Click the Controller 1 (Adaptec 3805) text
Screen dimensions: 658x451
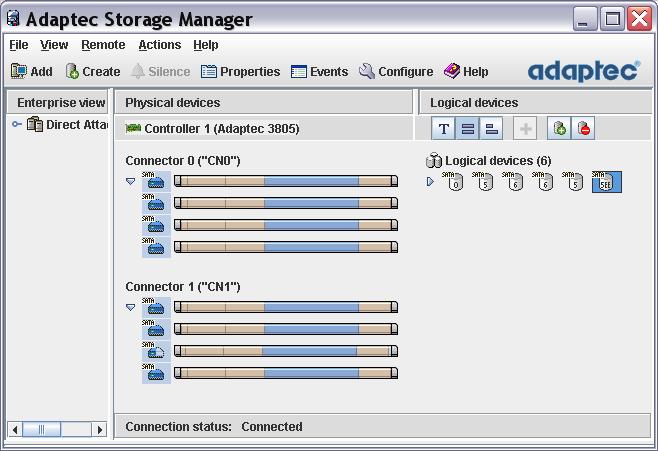point(222,128)
